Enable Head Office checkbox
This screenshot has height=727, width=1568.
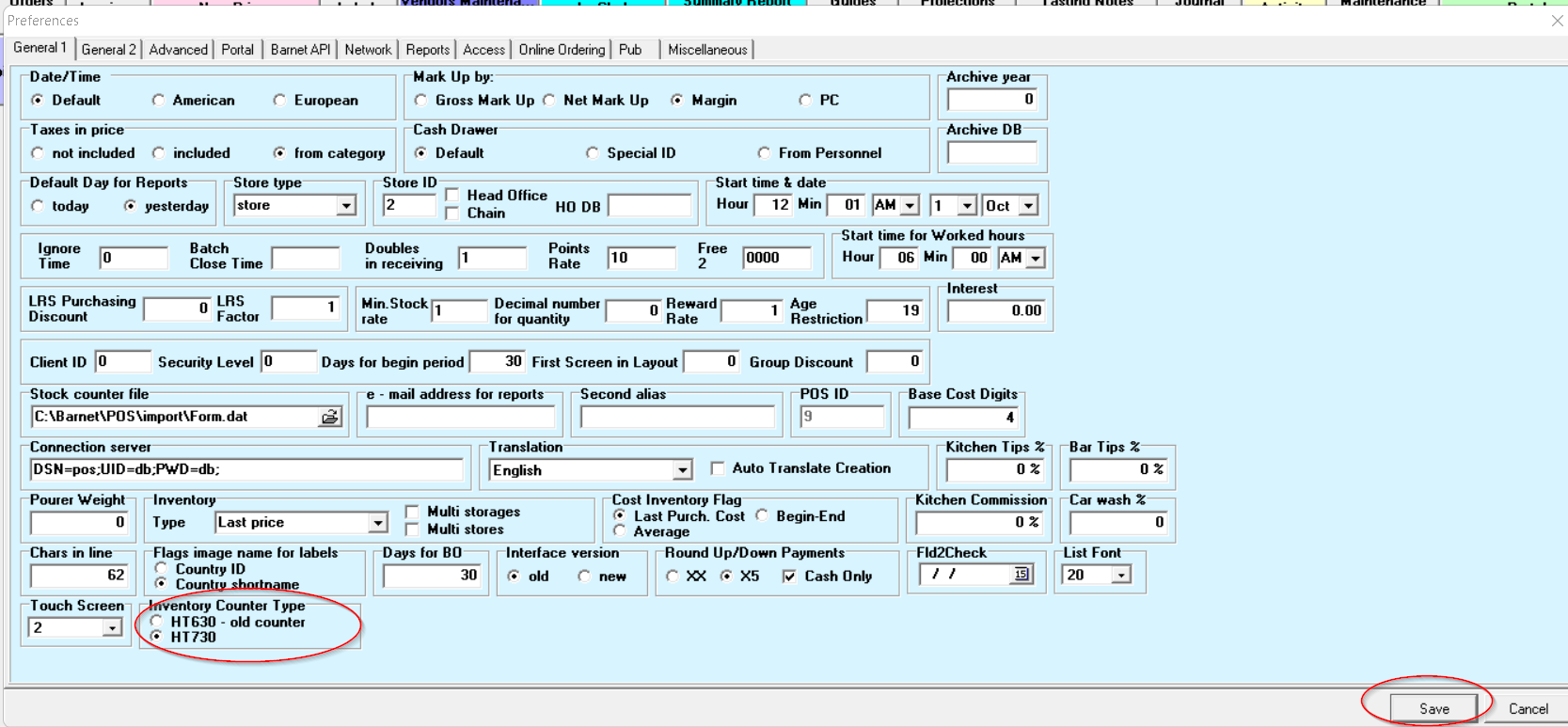452,195
